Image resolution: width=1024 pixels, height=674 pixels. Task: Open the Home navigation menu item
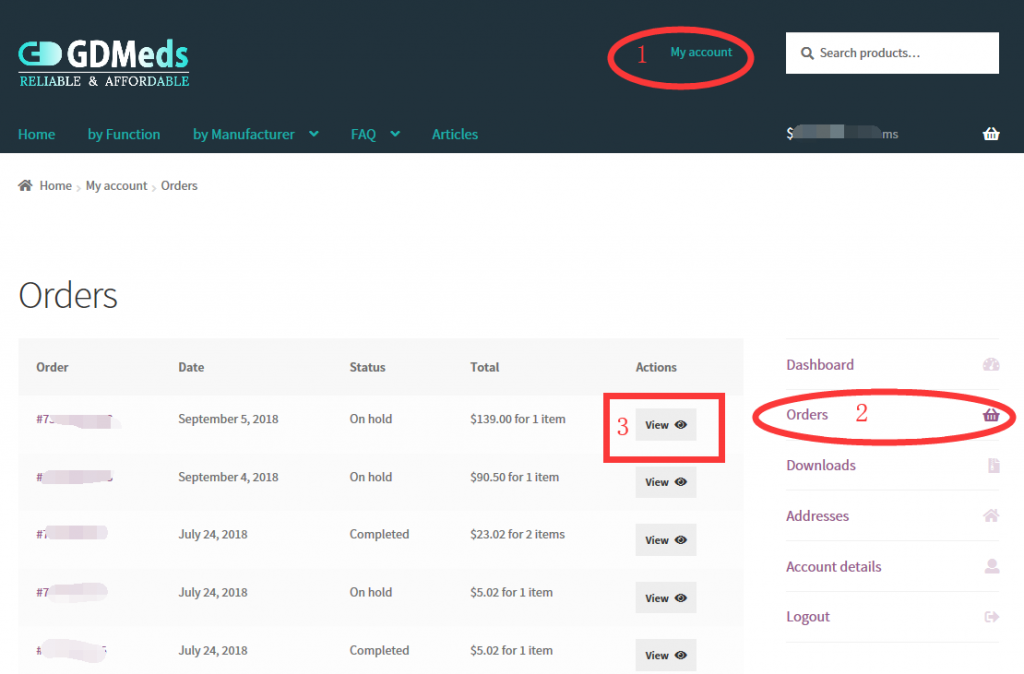pyautogui.click(x=36, y=133)
